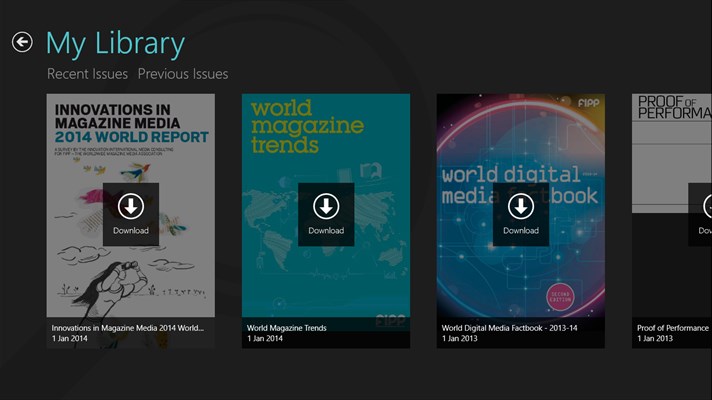The height and width of the screenshot is (400, 712).
Task: Click the back arrow beside My Library
Action: (22, 42)
